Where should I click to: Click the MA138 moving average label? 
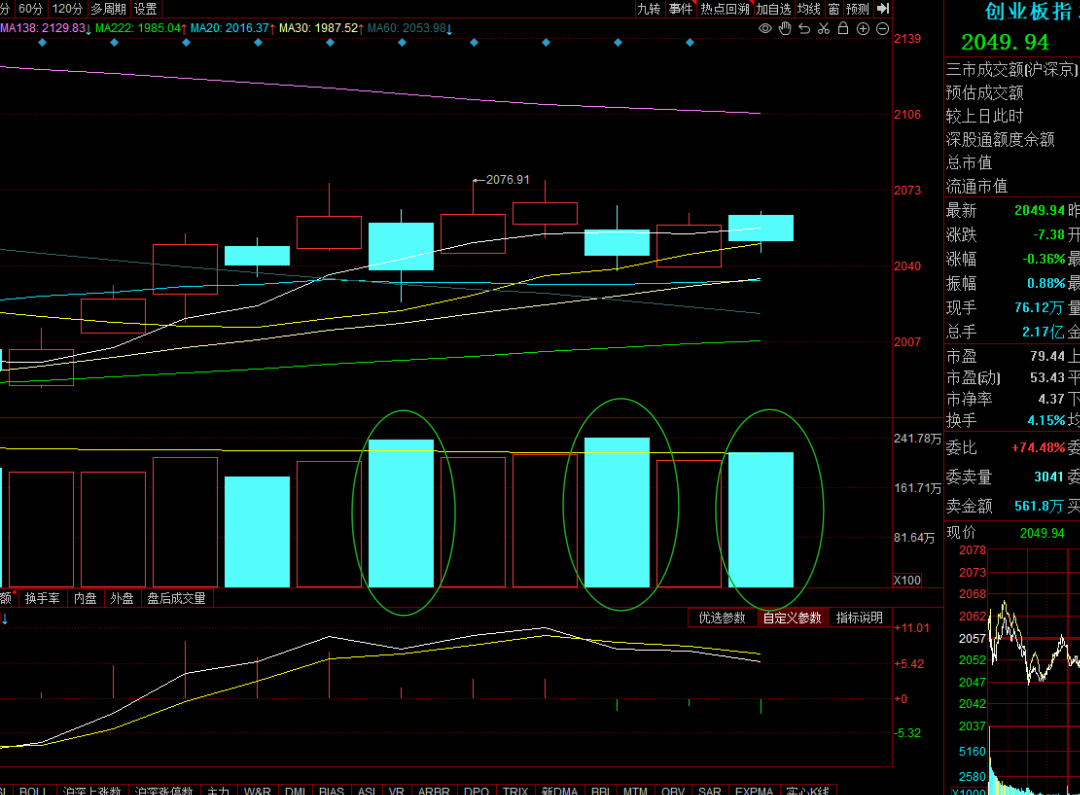click(45, 28)
